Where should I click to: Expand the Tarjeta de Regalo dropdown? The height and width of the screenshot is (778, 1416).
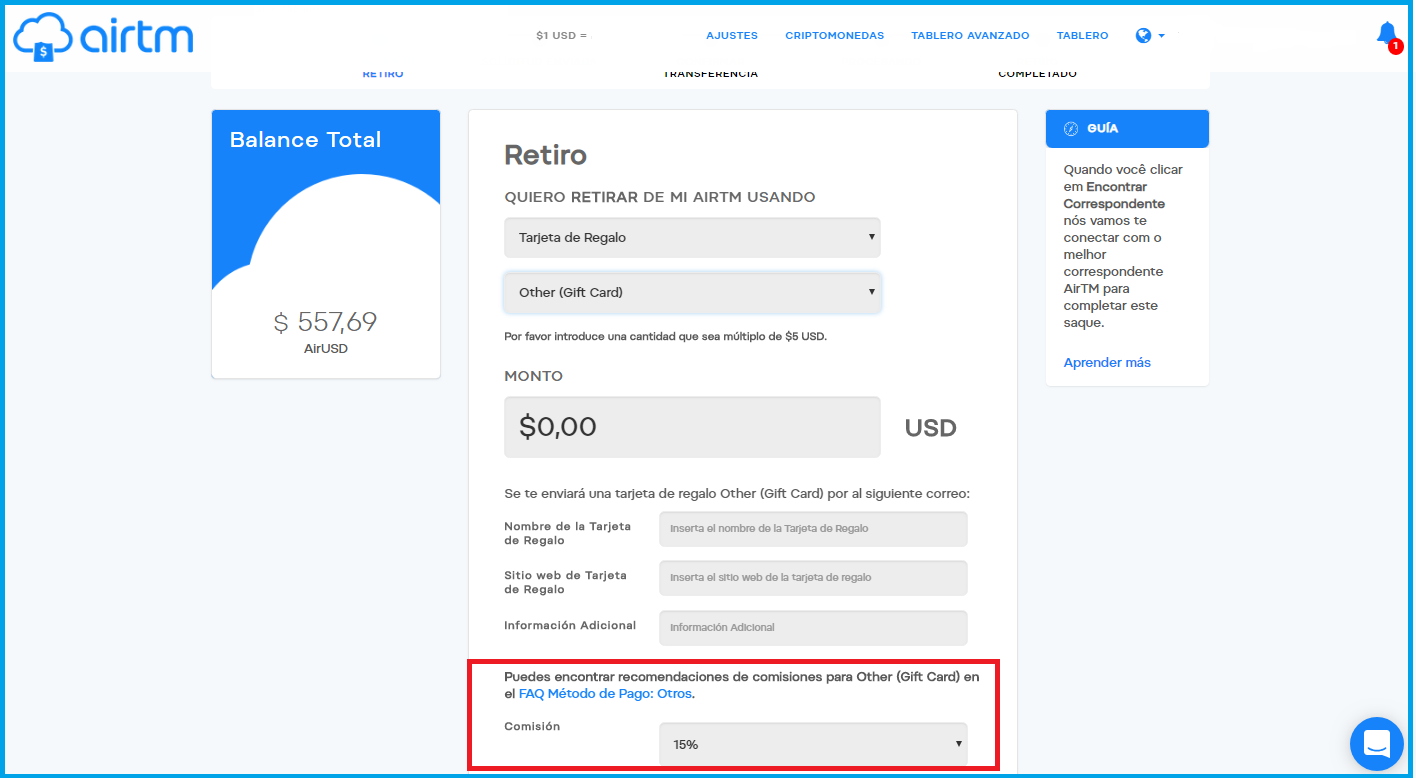[x=692, y=238]
